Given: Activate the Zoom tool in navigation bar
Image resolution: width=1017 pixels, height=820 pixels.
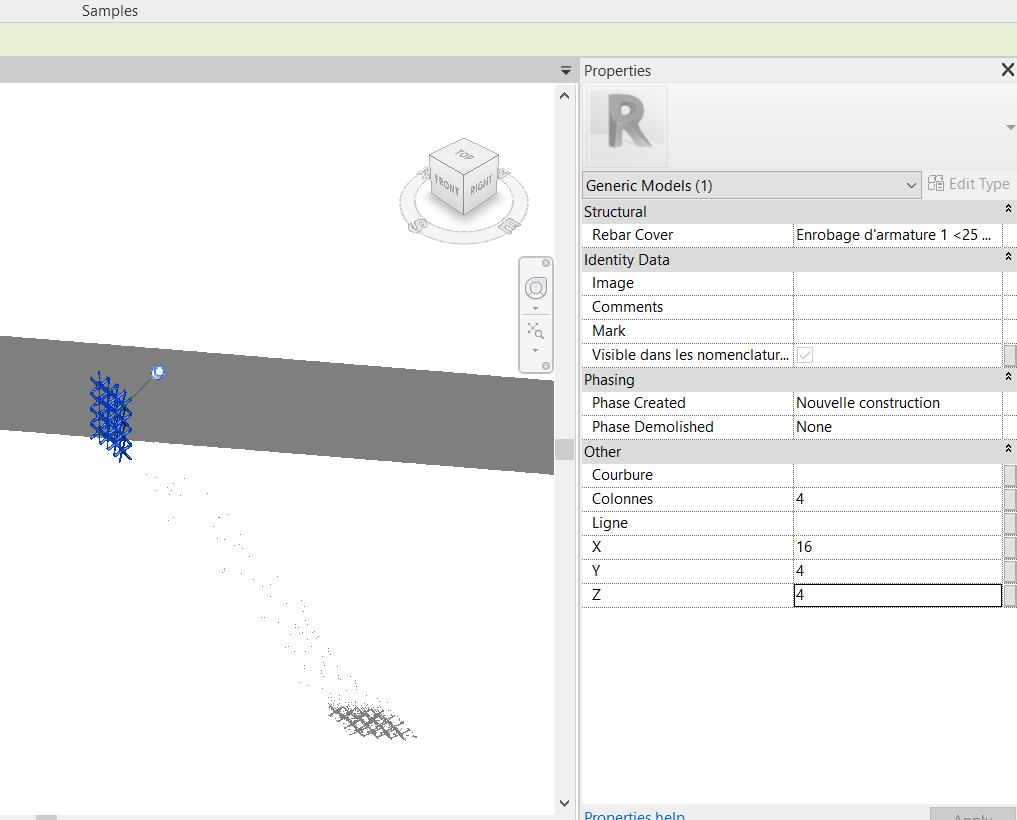Looking at the screenshot, I should click(535, 329).
